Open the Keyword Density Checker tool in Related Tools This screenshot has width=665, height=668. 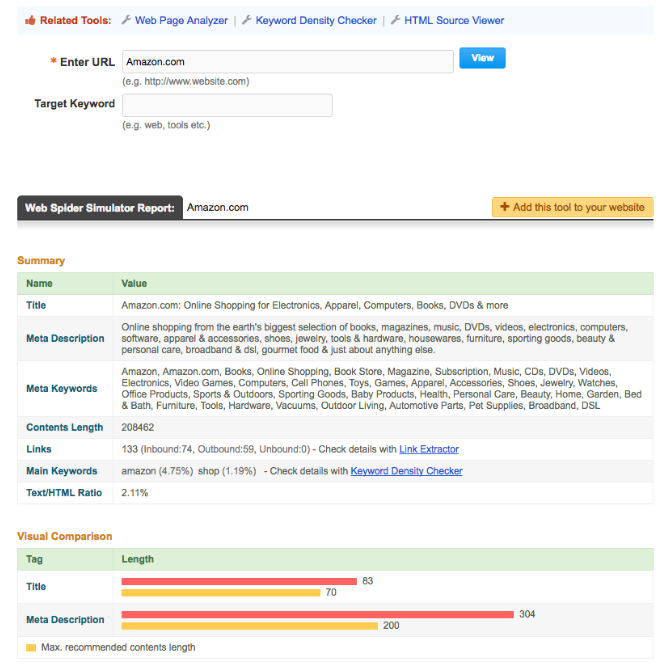tap(316, 20)
